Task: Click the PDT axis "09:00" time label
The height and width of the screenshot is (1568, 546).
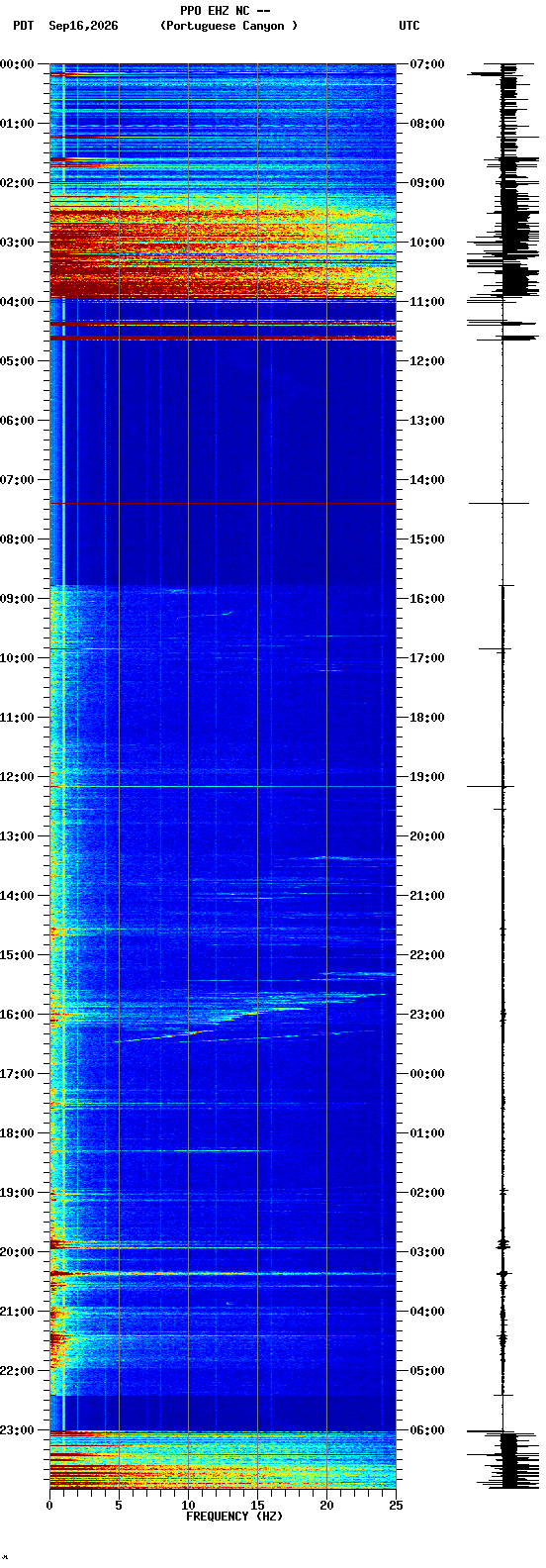Action: [x=17, y=599]
